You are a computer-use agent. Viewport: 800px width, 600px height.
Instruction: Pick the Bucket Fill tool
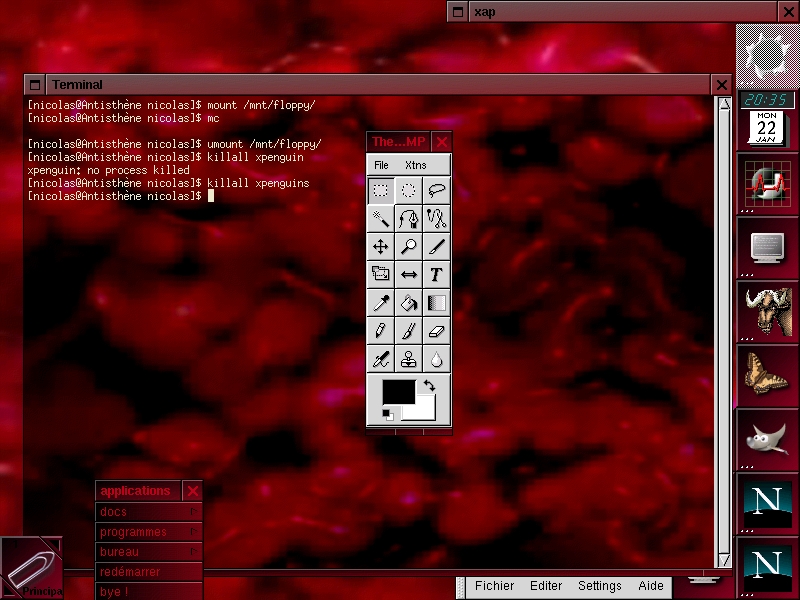coord(409,303)
